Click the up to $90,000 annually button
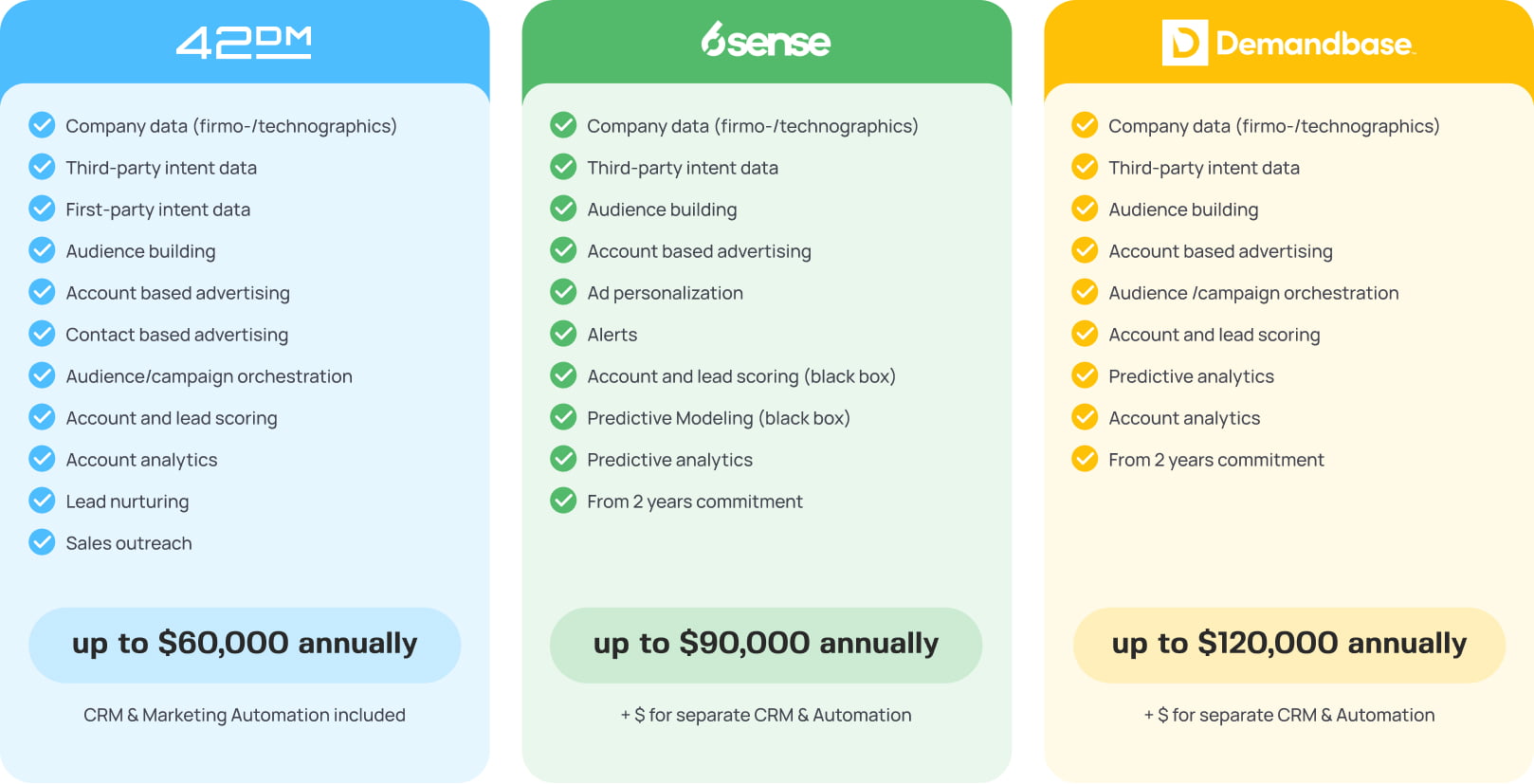Image resolution: width=1534 pixels, height=784 pixels. click(x=766, y=645)
